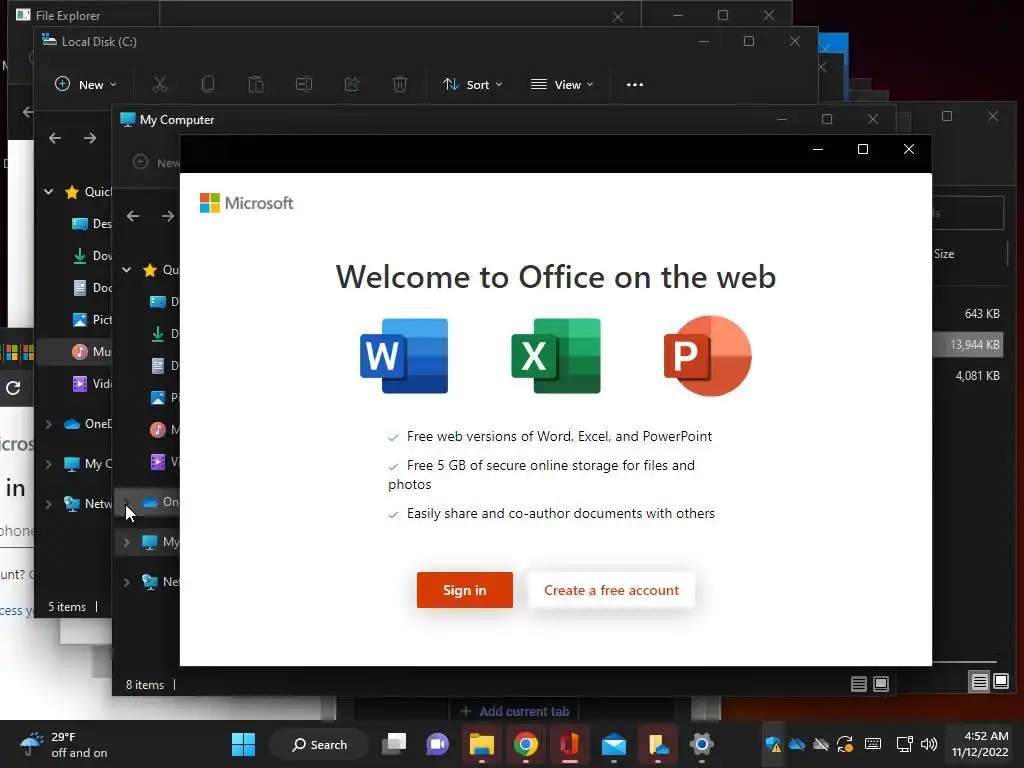The image size is (1024, 768).
Task: Collapse Quick access in My Computer window
Action: click(127, 270)
